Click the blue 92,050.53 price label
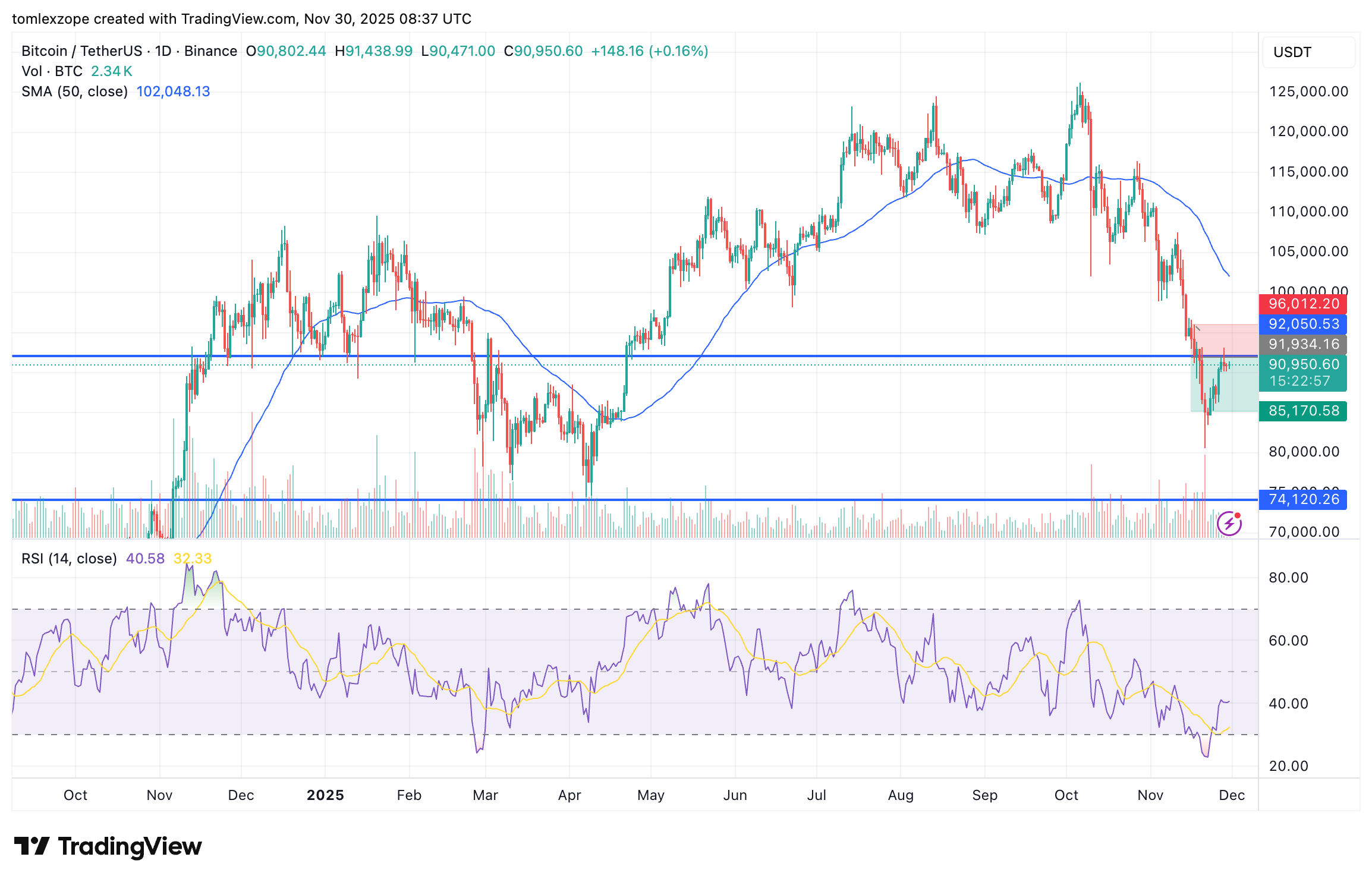 click(1302, 325)
